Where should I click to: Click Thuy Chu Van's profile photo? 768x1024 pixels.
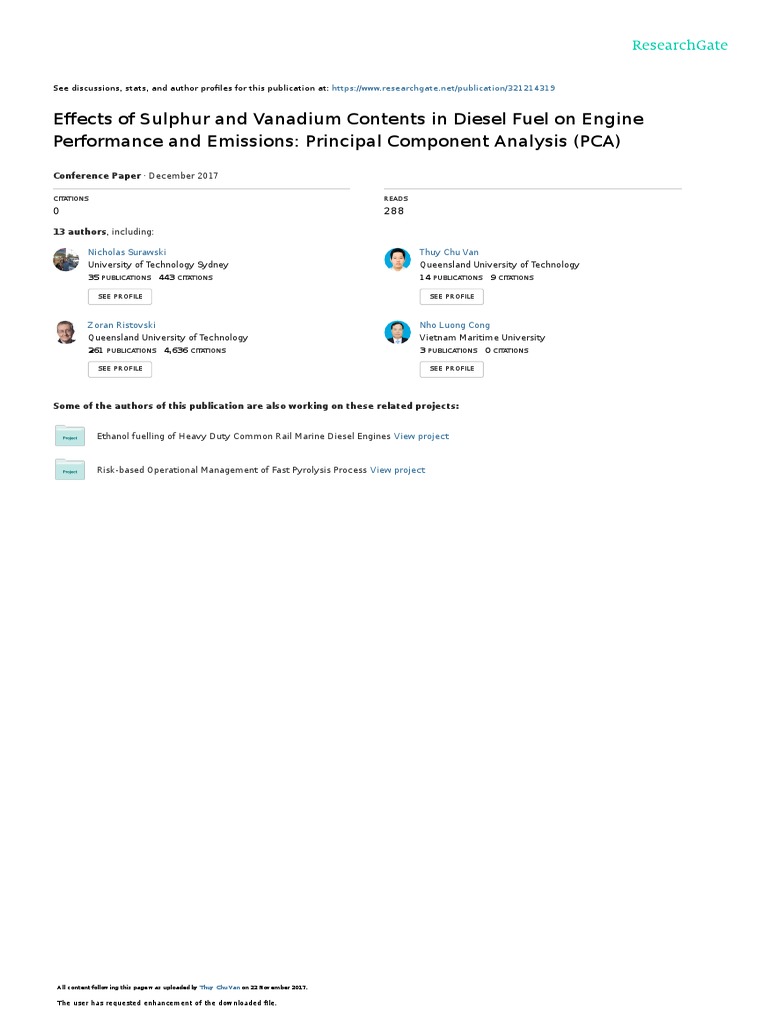(397, 260)
